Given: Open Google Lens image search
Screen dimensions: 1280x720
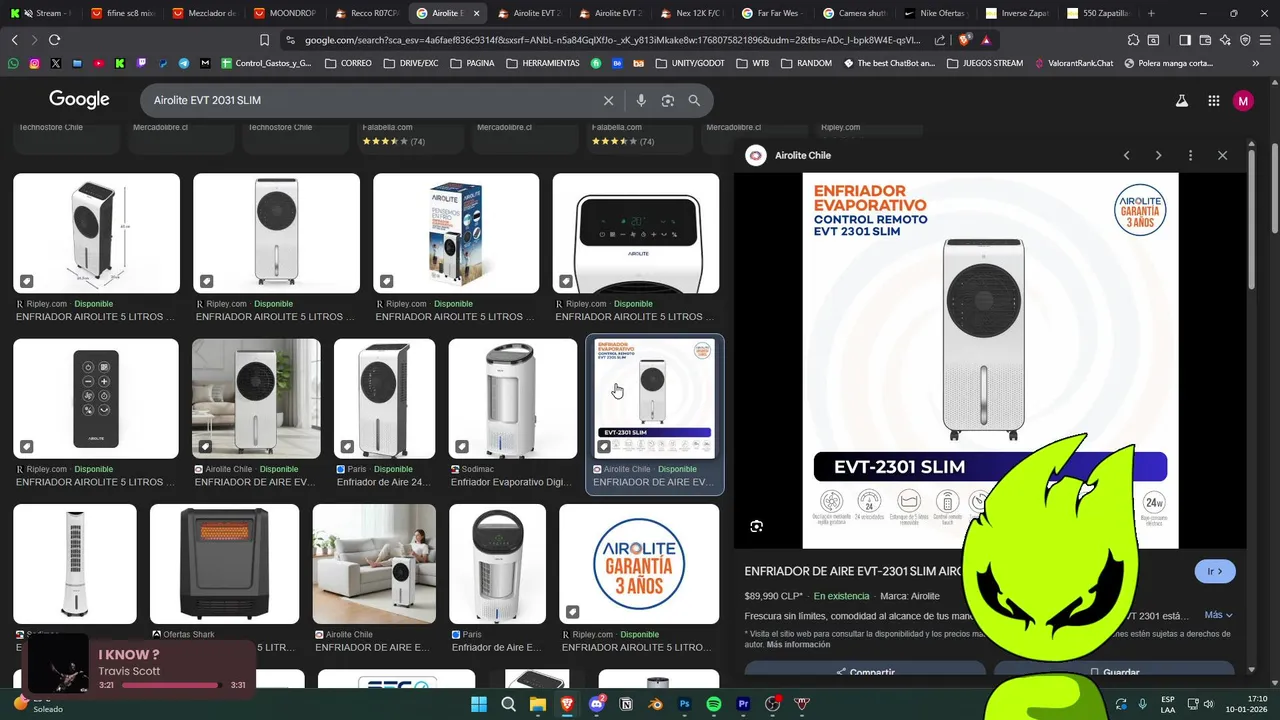Looking at the screenshot, I should [668, 100].
